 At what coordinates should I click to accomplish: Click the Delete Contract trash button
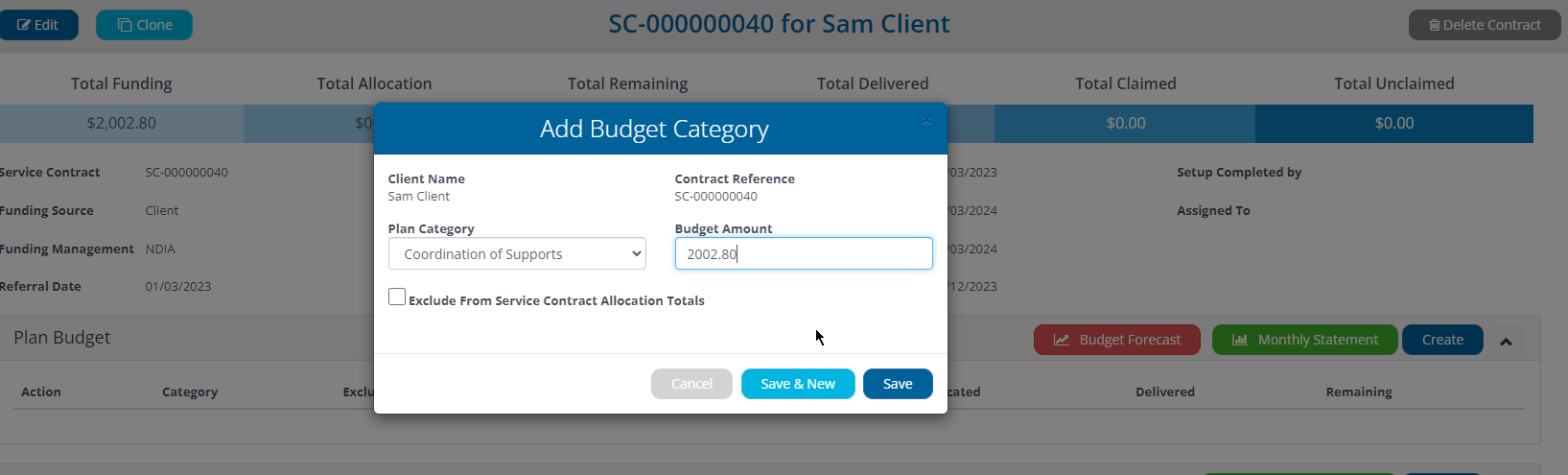[1484, 25]
